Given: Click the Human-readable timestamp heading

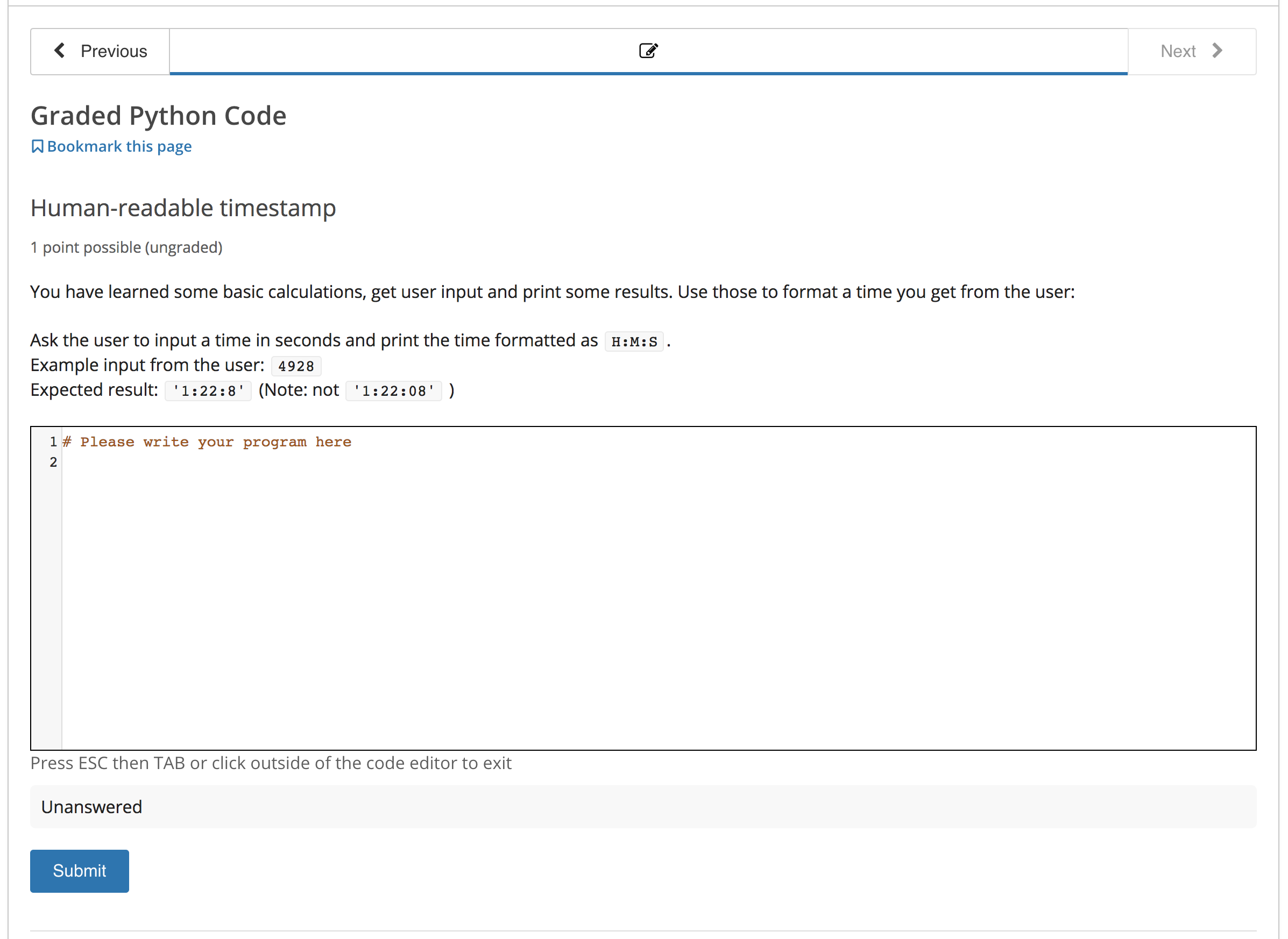Looking at the screenshot, I should [183, 208].
